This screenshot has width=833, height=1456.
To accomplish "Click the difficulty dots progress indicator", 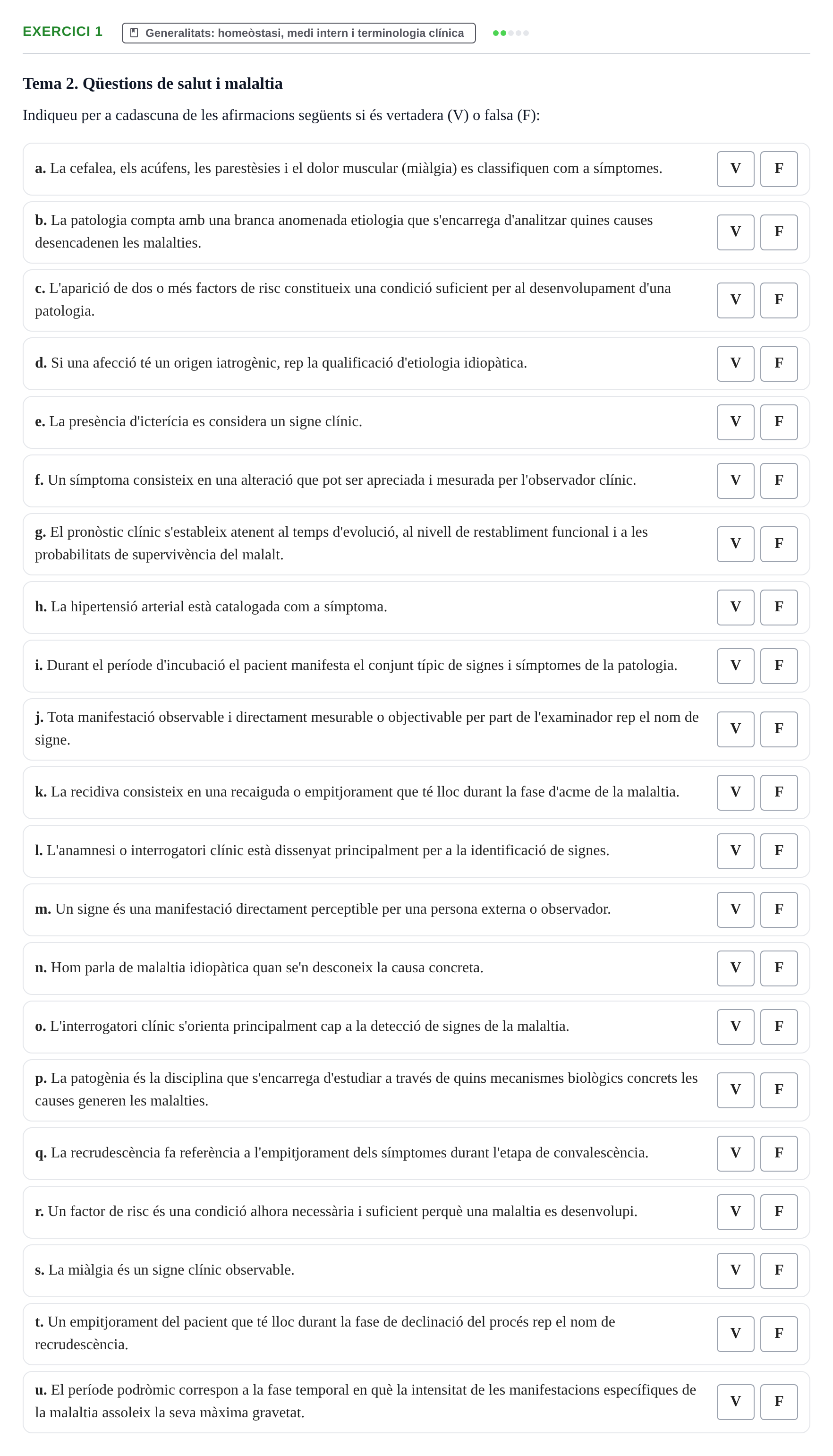I will (510, 33).
